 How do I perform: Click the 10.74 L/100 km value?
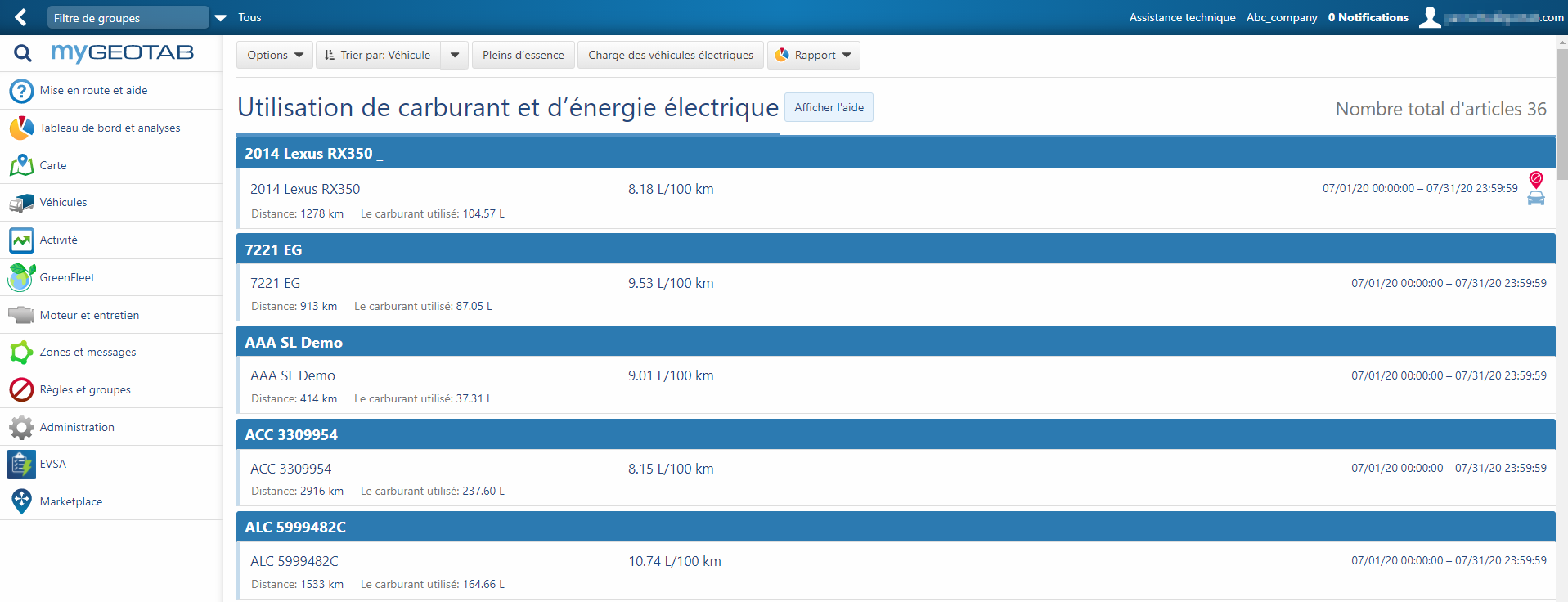point(675,561)
